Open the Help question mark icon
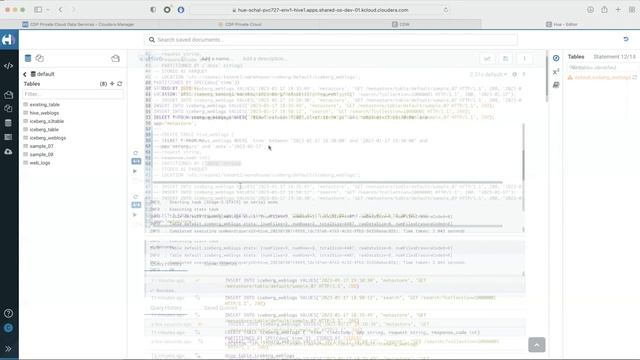The image size is (640, 360). [x=8, y=313]
